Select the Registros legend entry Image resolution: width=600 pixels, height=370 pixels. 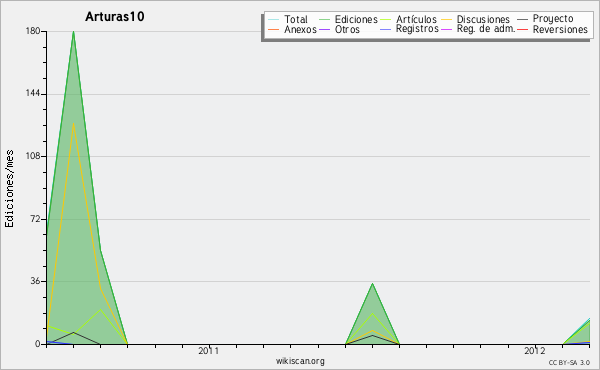point(409,29)
